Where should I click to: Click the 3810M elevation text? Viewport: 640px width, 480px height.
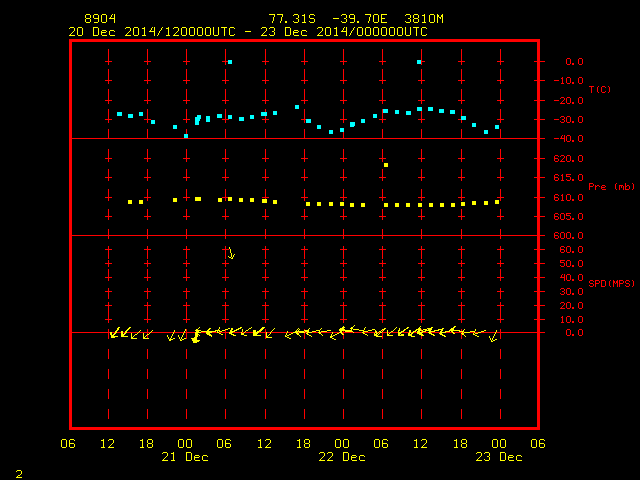pyautogui.click(x=424, y=19)
